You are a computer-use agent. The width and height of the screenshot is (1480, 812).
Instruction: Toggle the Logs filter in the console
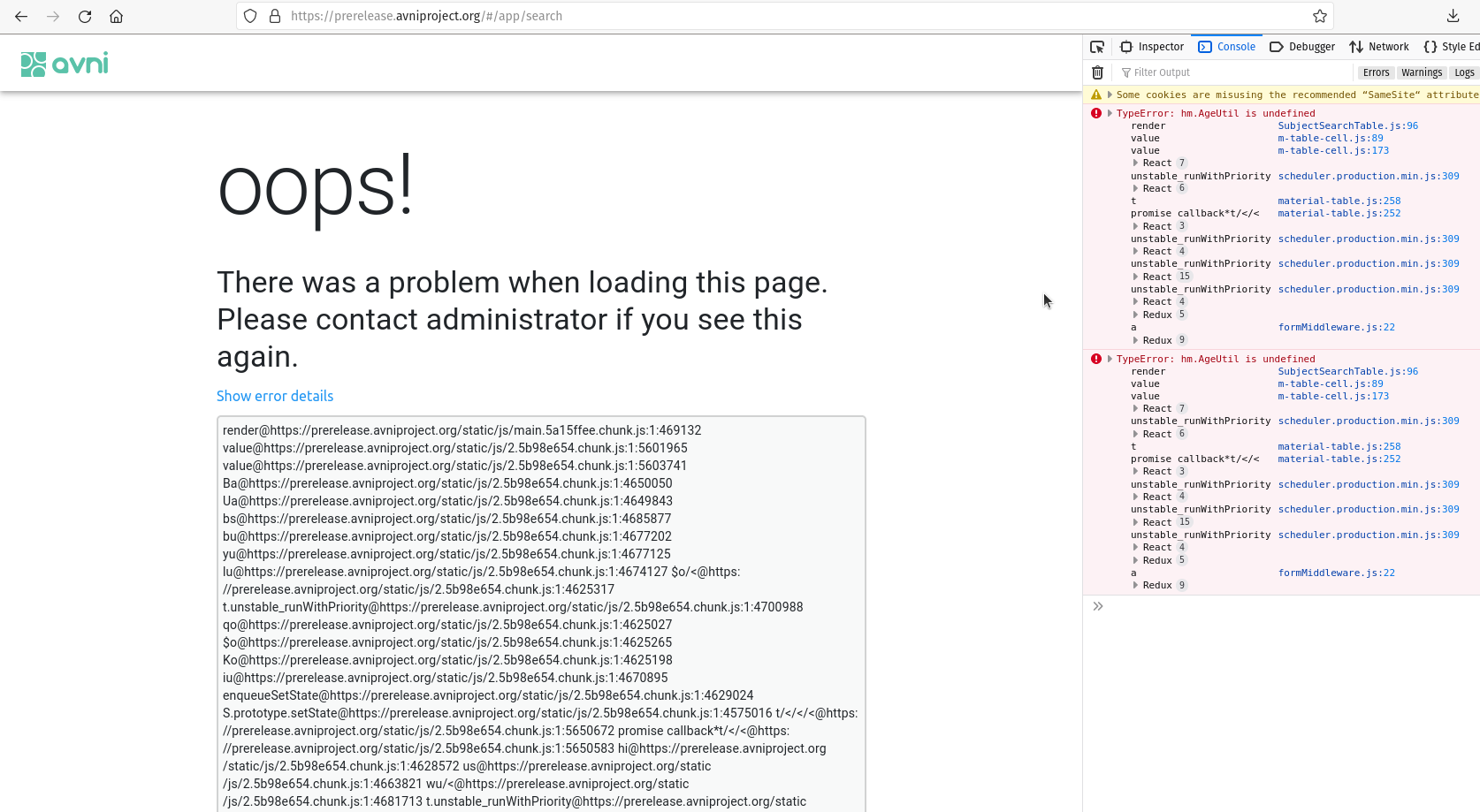coord(1464,72)
